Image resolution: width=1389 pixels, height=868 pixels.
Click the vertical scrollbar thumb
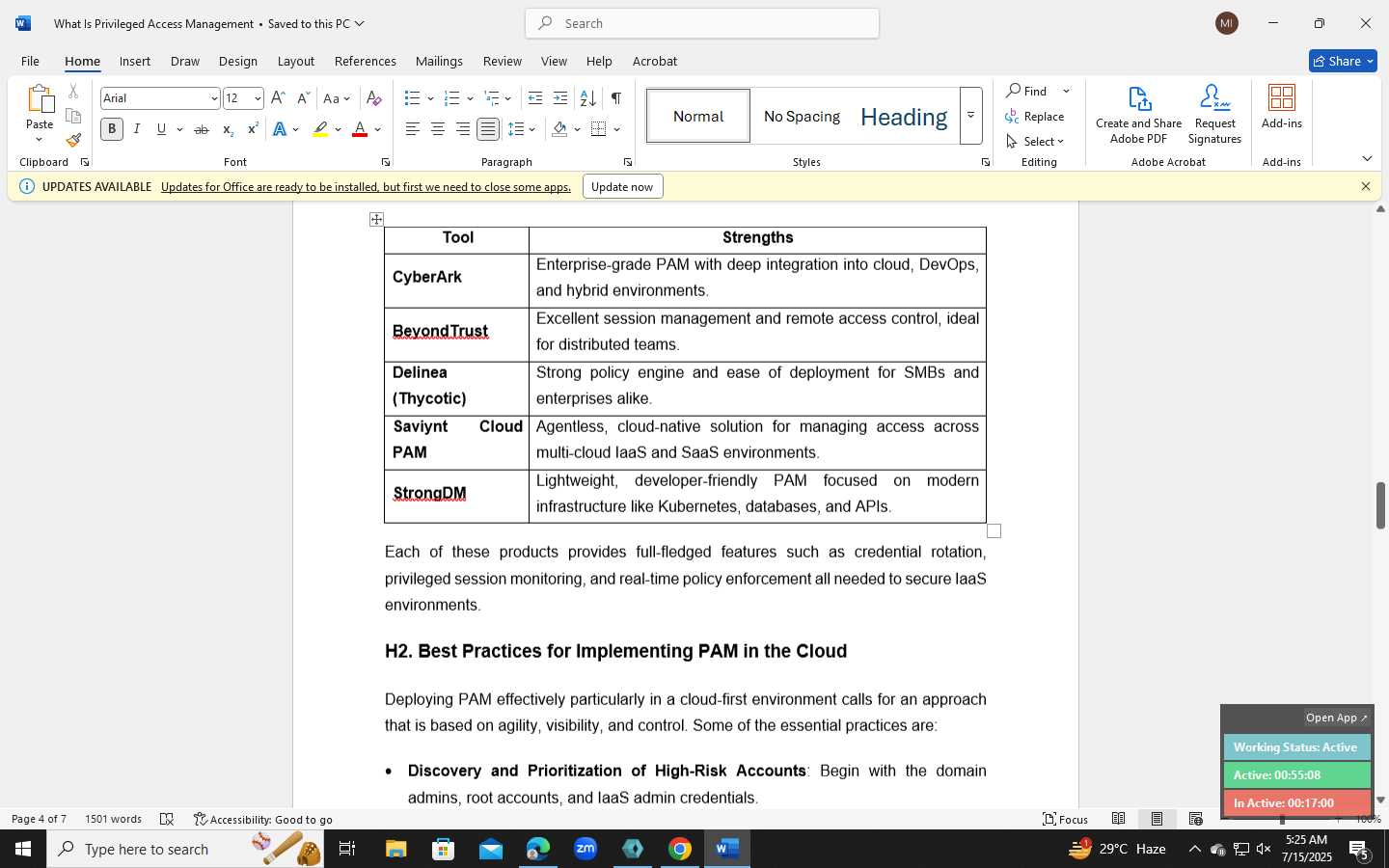pyautogui.click(x=1380, y=505)
